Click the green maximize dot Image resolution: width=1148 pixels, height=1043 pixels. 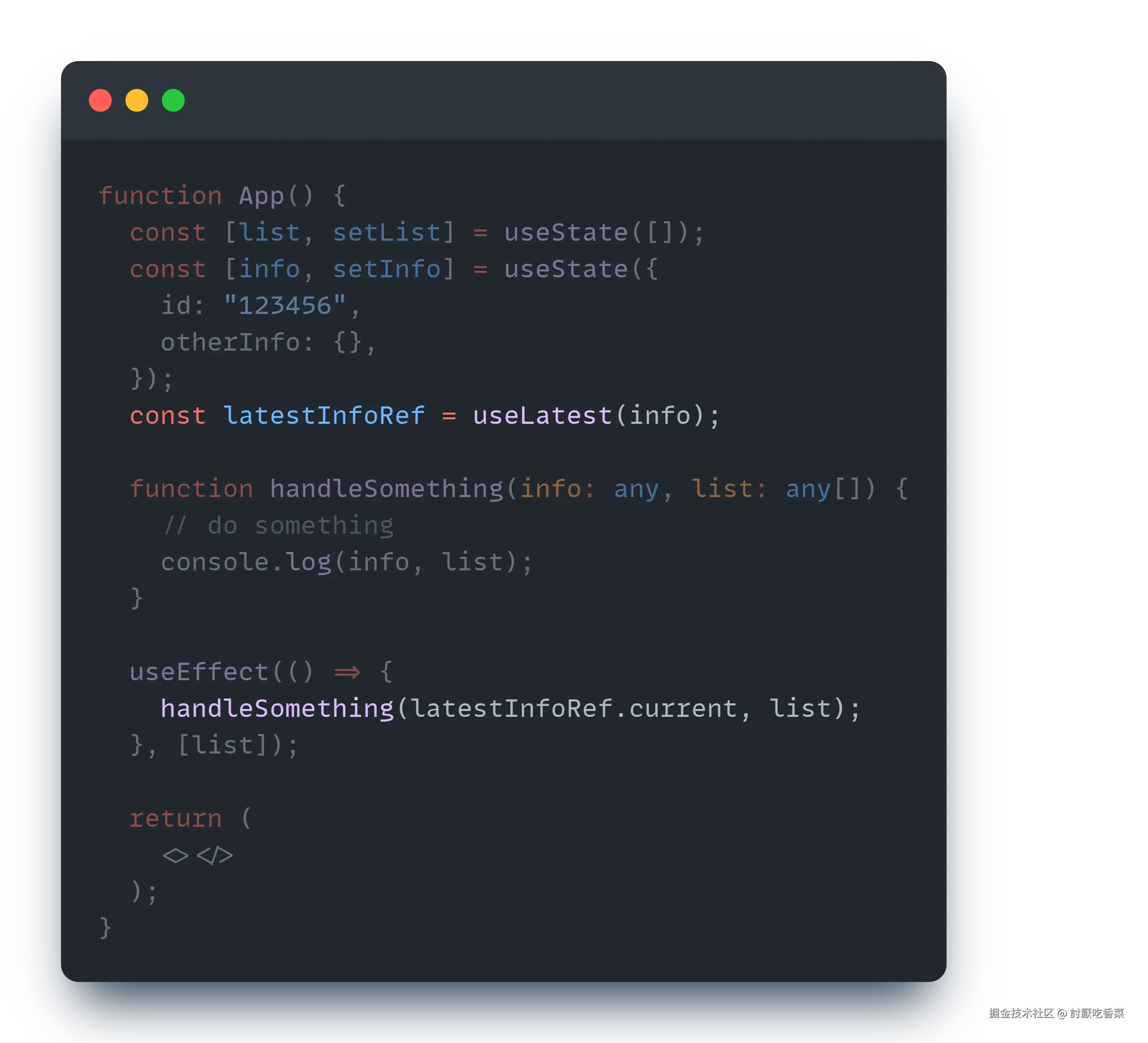pos(173,100)
